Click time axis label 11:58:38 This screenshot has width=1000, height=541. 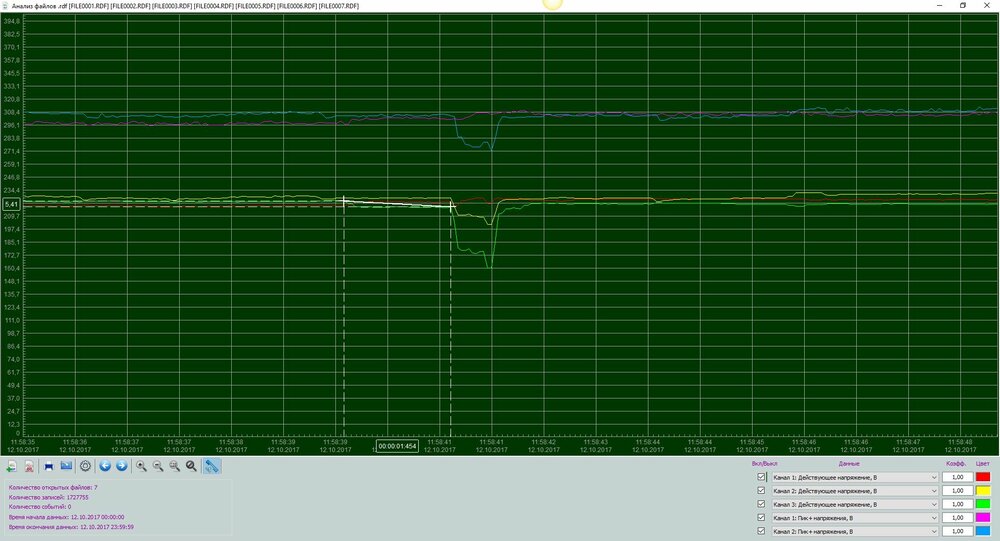pyautogui.click(x=231, y=441)
